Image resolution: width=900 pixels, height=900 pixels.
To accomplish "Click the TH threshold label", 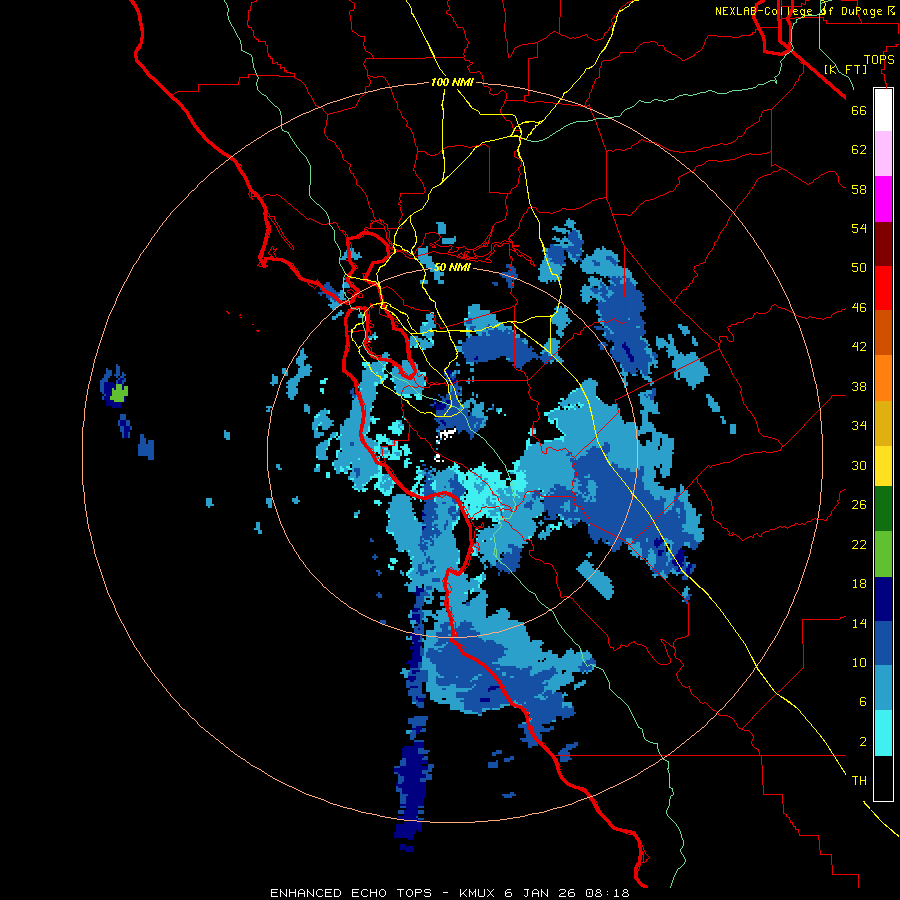I will pyautogui.click(x=859, y=780).
